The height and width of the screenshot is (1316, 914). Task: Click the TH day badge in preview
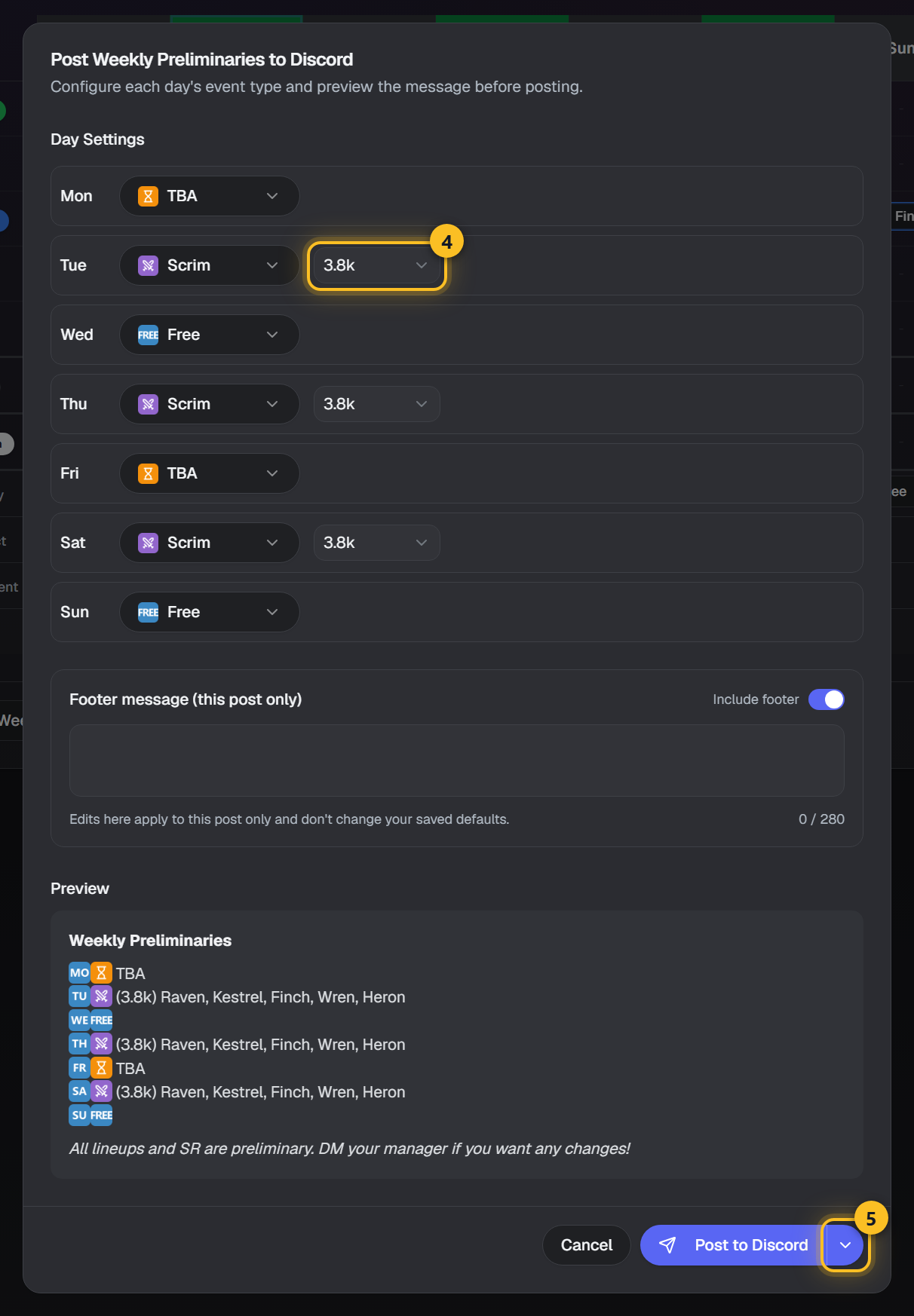click(x=79, y=1044)
